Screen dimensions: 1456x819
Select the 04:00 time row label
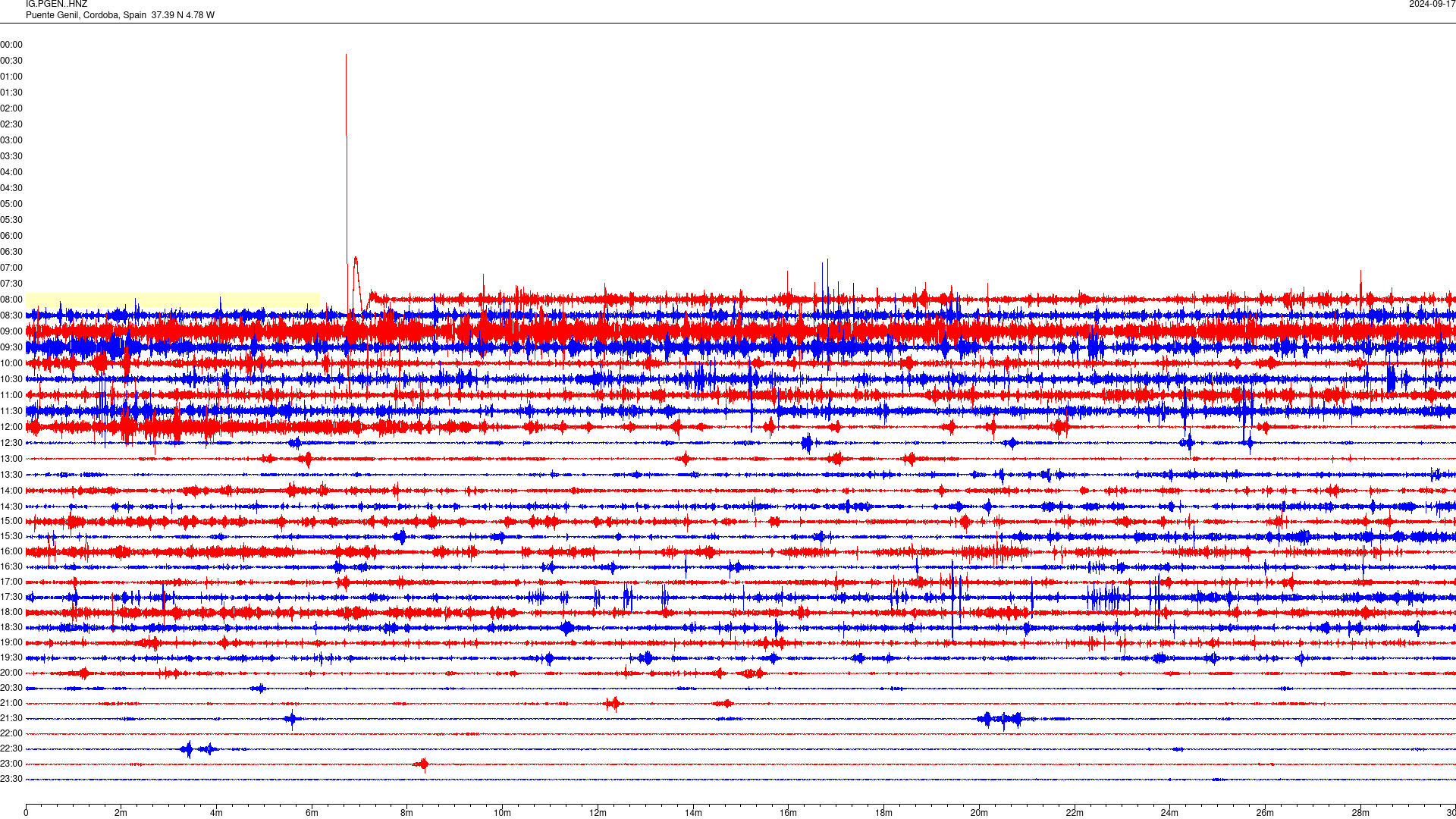pos(11,172)
